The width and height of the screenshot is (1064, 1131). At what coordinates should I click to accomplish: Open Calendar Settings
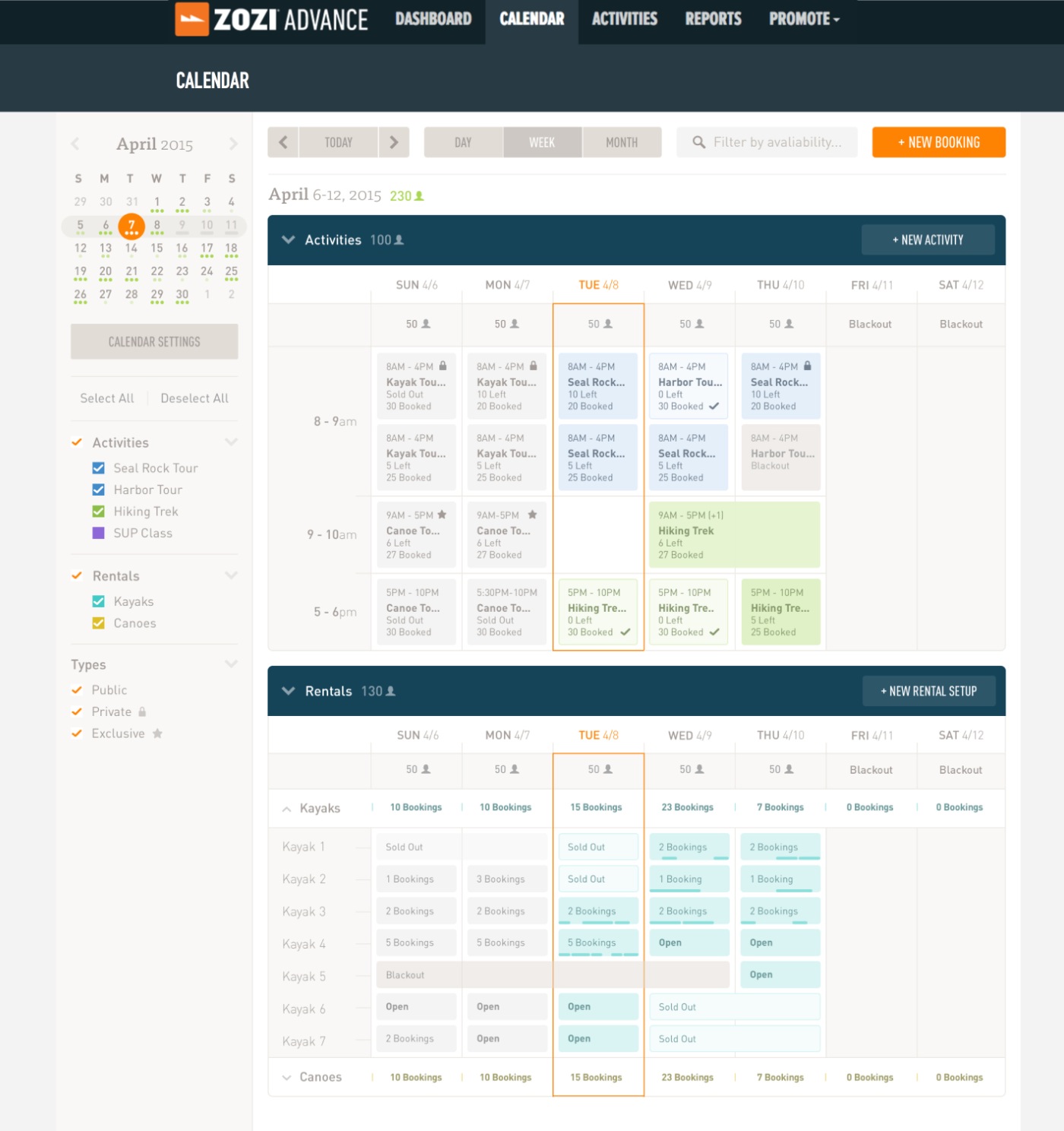154,341
